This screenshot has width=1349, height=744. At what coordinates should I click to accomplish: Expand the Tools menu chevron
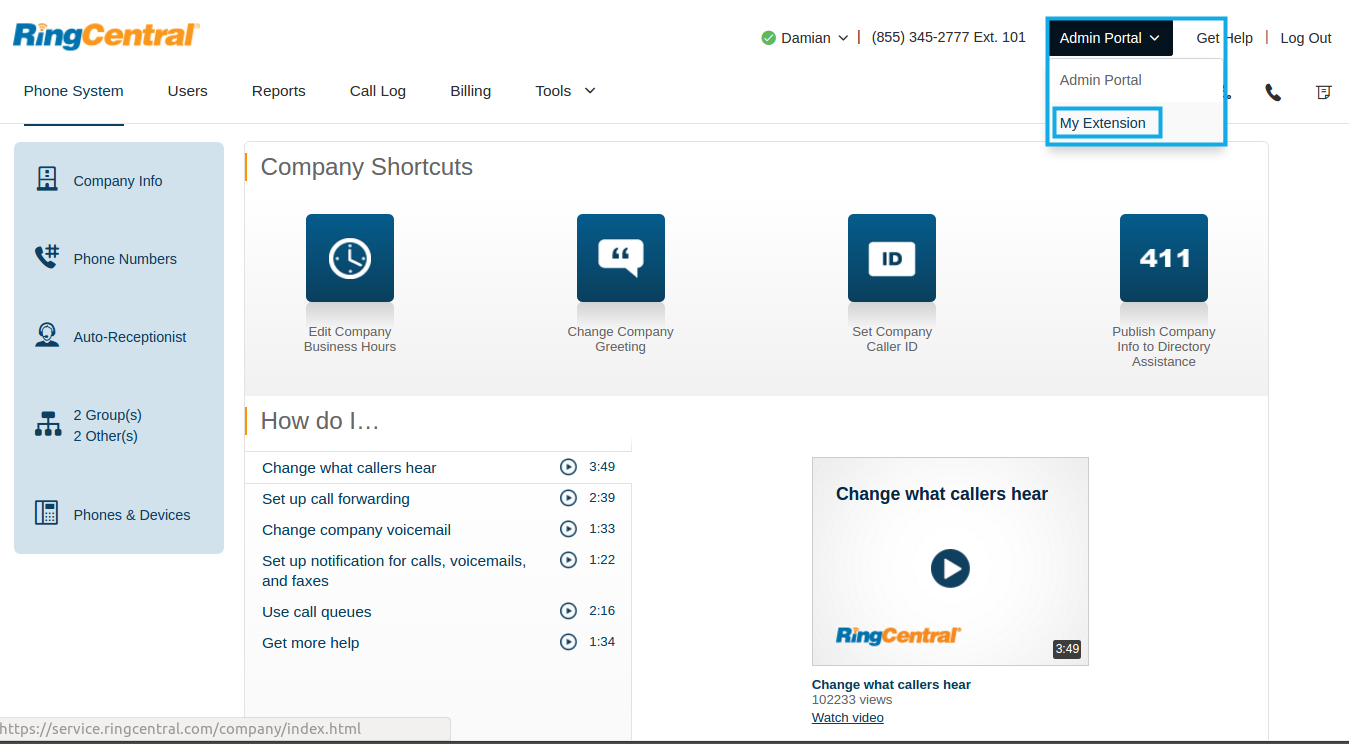pos(590,91)
